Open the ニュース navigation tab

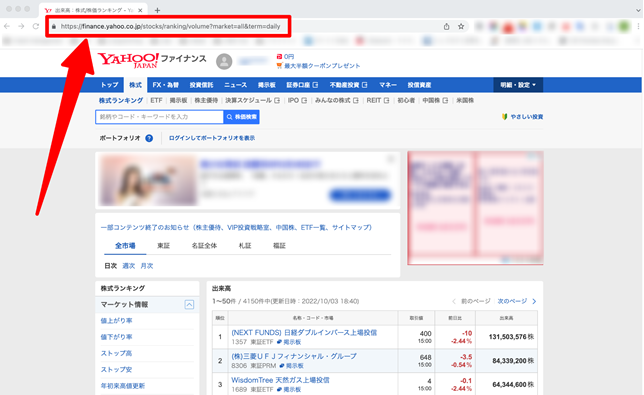[235, 85]
